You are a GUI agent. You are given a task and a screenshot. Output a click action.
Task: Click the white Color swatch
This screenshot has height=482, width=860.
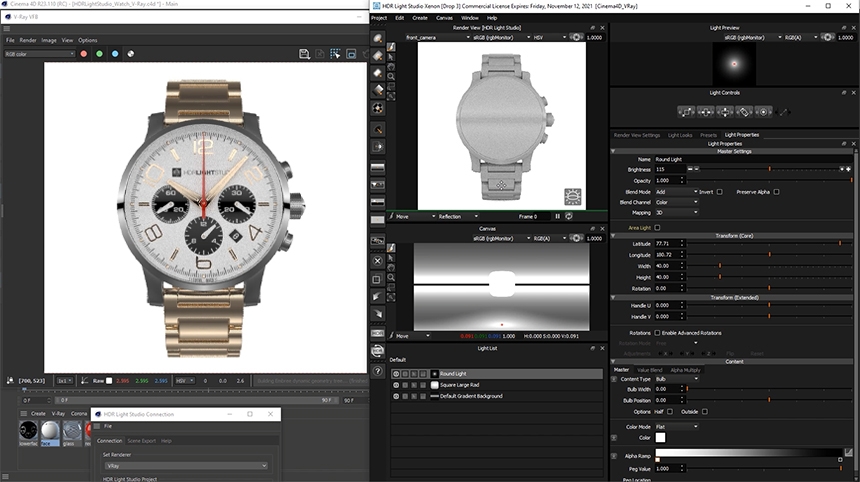click(660, 438)
